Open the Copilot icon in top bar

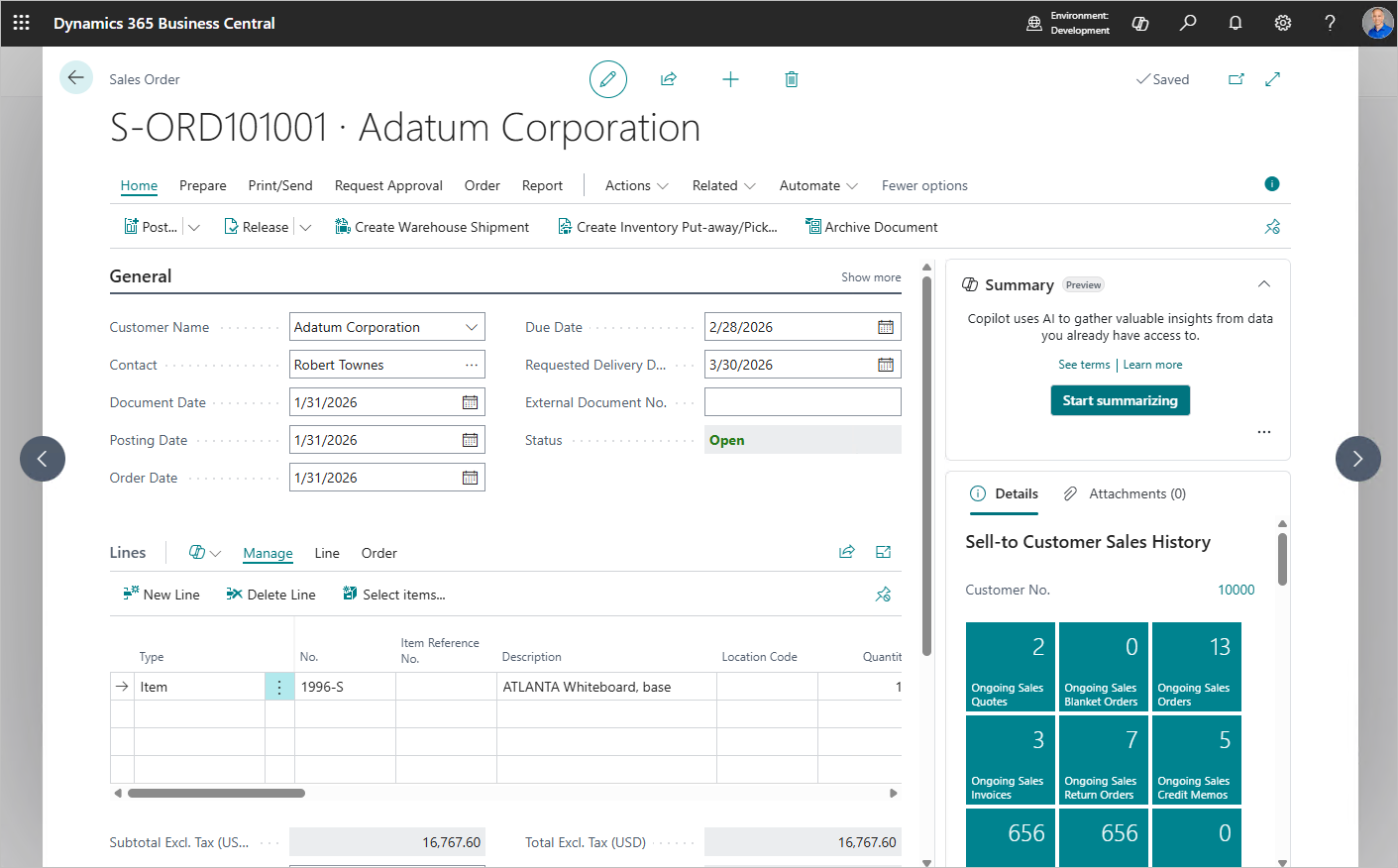(x=1140, y=23)
